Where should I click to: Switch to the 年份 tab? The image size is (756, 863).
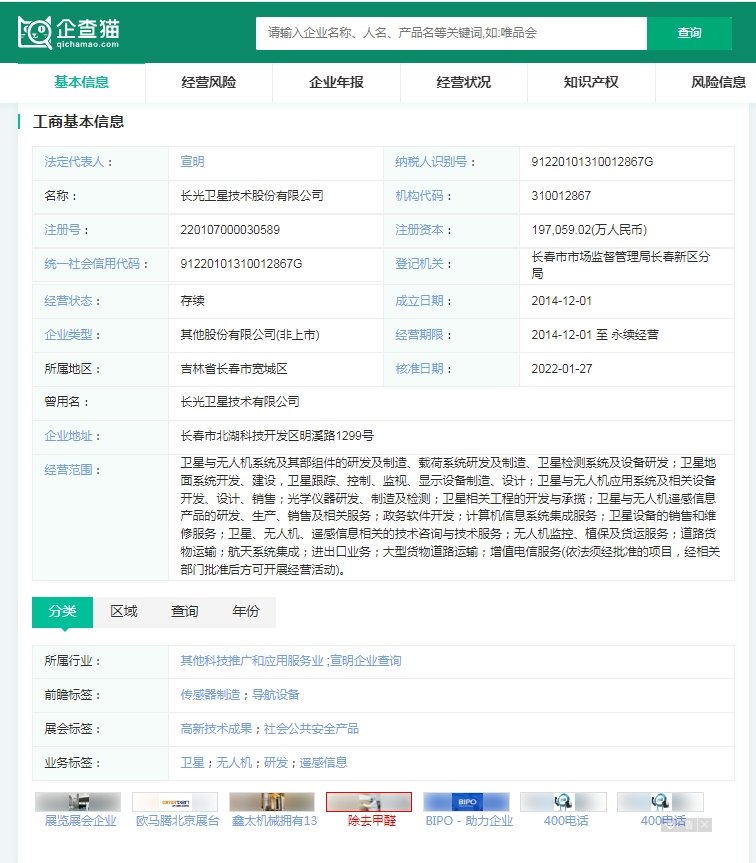click(245, 612)
